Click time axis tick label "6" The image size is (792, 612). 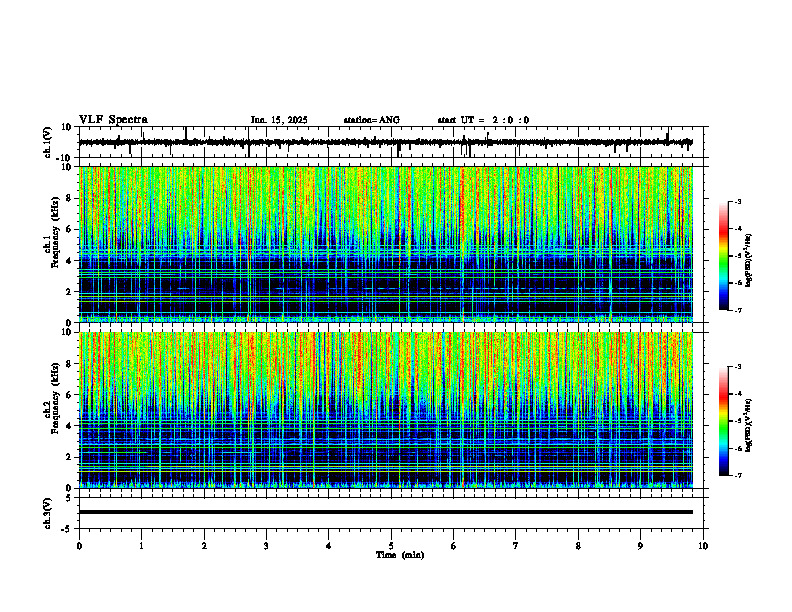click(x=454, y=546)
